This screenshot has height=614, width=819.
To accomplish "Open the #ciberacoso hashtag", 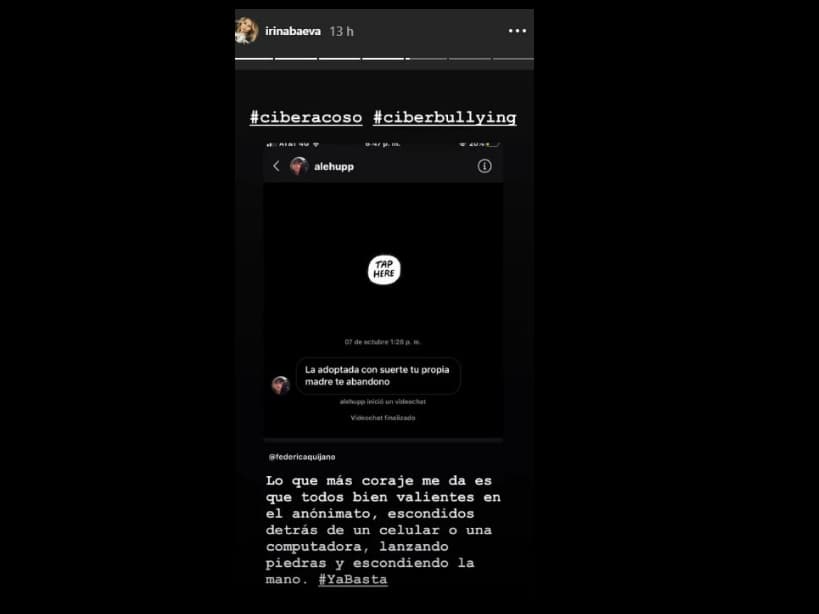I will [x=306, y=117].
